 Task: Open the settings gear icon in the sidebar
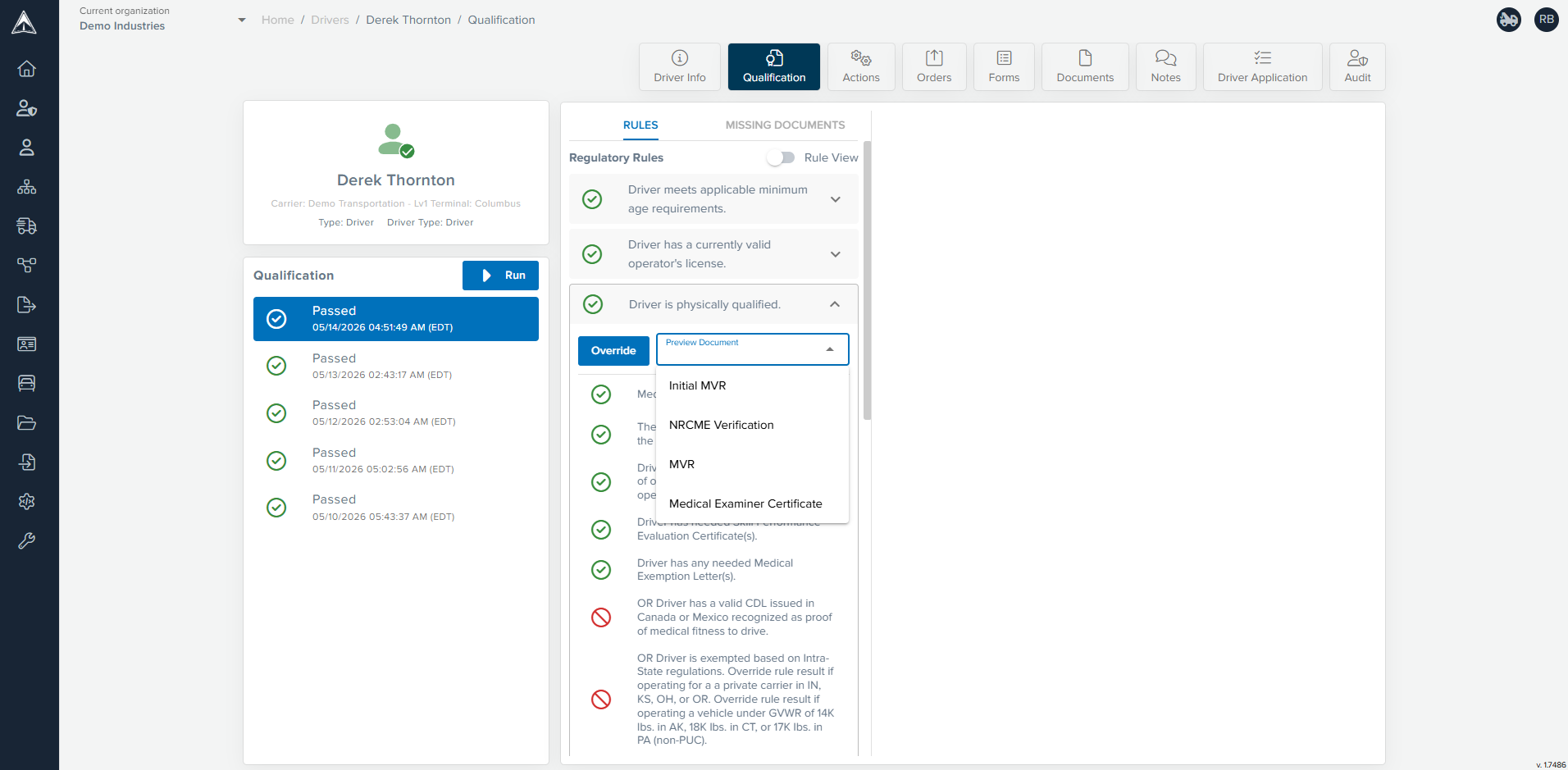[x=26, y=502]
